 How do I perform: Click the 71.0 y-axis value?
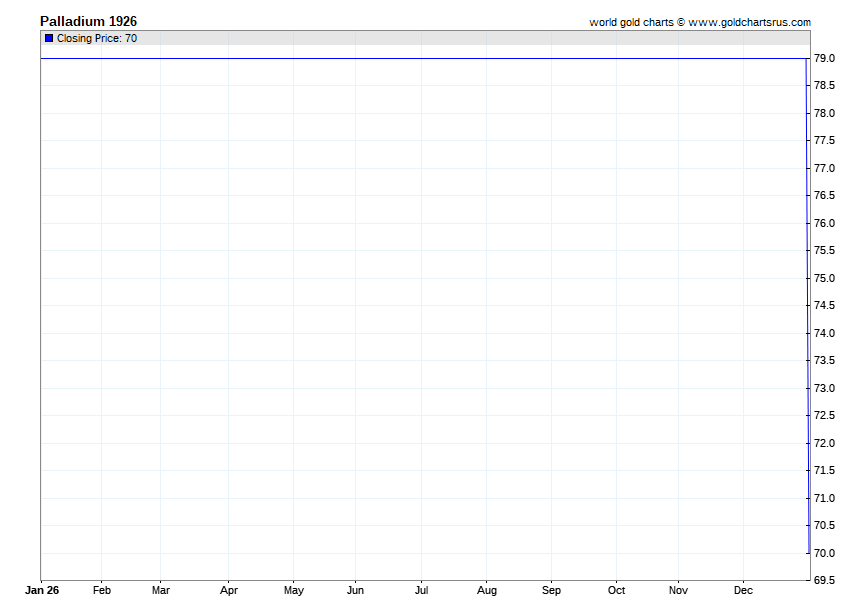825,498
